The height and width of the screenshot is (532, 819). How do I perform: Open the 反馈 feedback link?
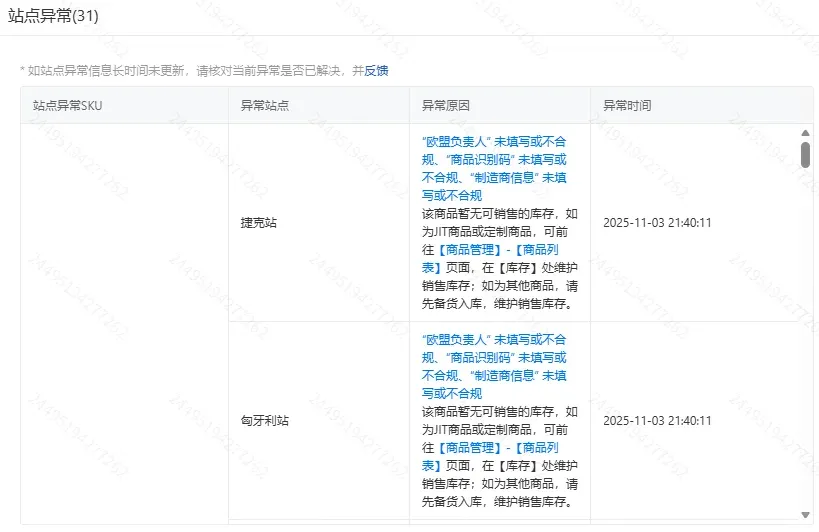click(x=376, y=70)
